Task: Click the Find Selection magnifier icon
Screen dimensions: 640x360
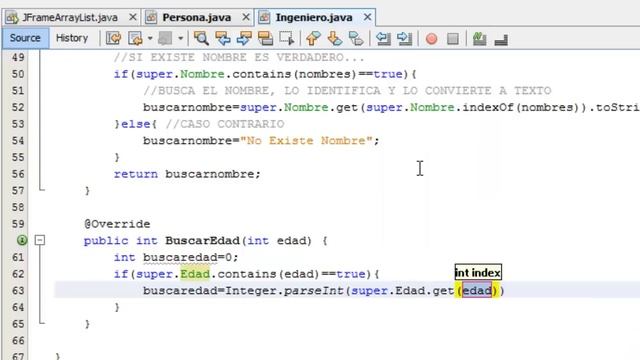Action: click(201, 38)
